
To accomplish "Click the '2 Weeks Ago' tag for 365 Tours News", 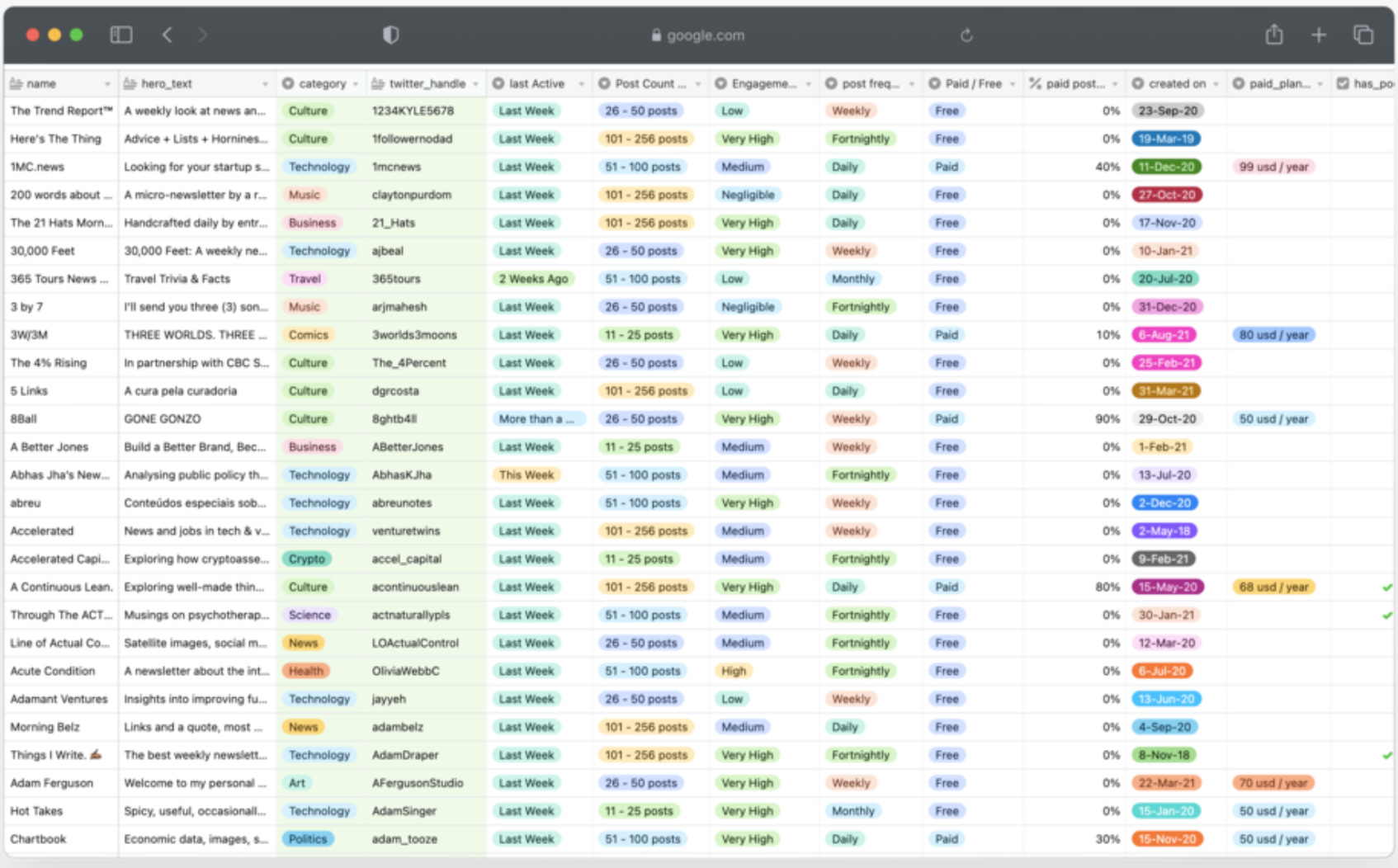I will tap(533, 279).
